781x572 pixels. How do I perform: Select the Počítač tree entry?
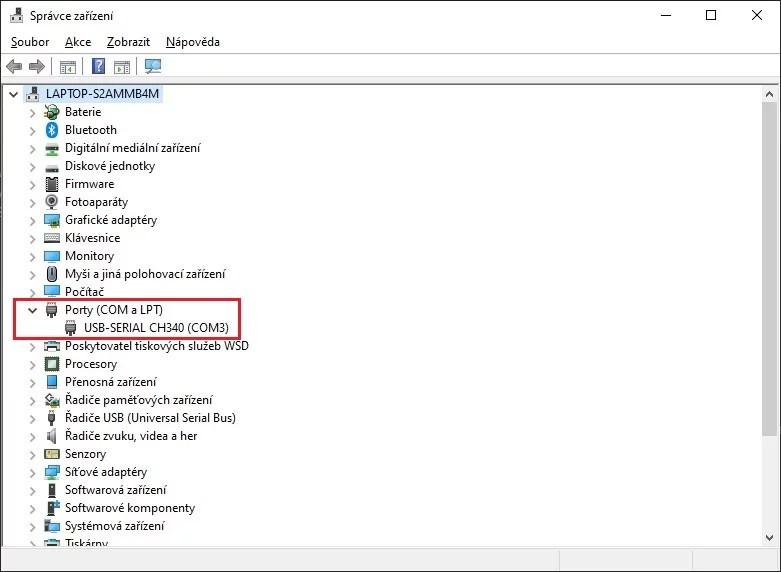click(85, 291)
